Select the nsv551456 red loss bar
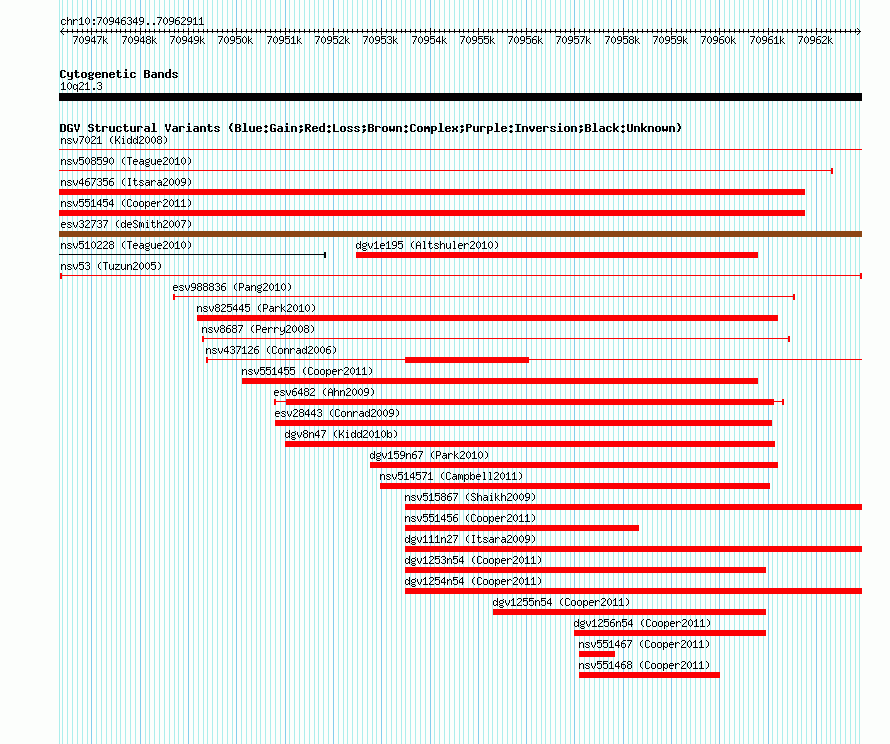890x744 pixels. pyautogui.click(x=522, y=528)
